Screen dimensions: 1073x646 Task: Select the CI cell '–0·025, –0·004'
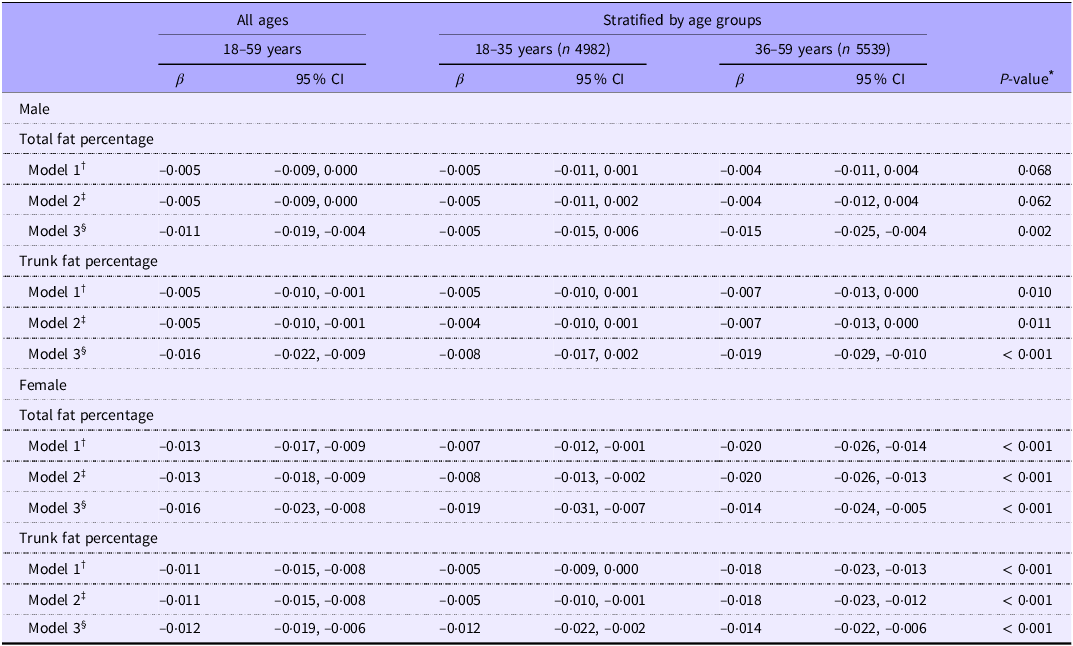(880, 231)
